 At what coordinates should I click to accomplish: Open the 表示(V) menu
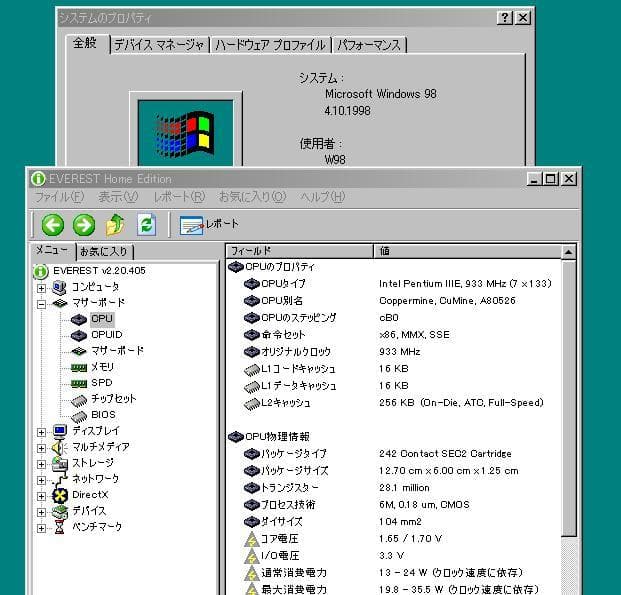118,197
